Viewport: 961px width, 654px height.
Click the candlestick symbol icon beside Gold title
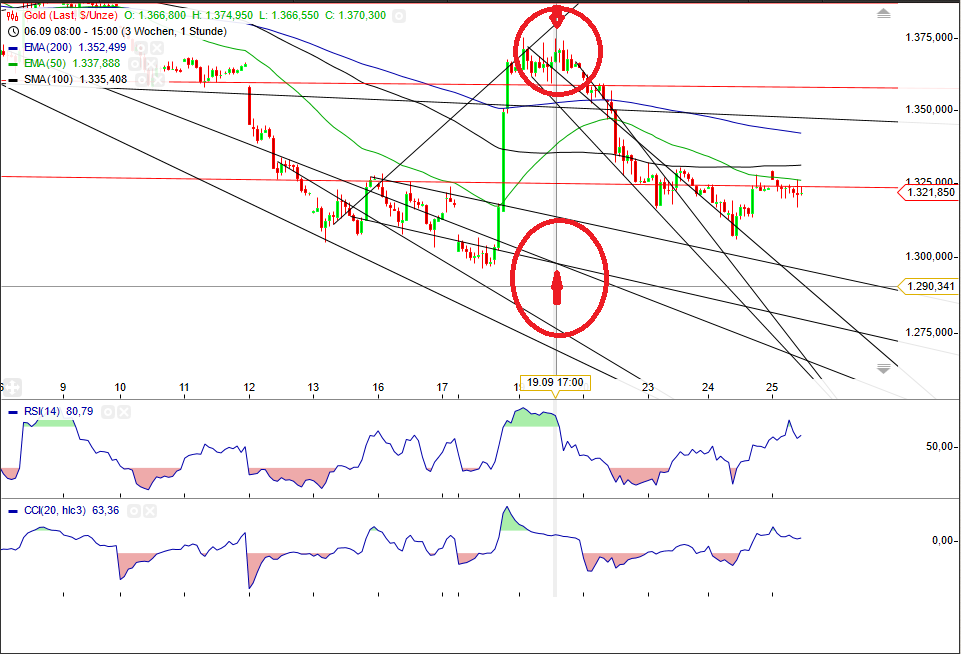(11, 16)
